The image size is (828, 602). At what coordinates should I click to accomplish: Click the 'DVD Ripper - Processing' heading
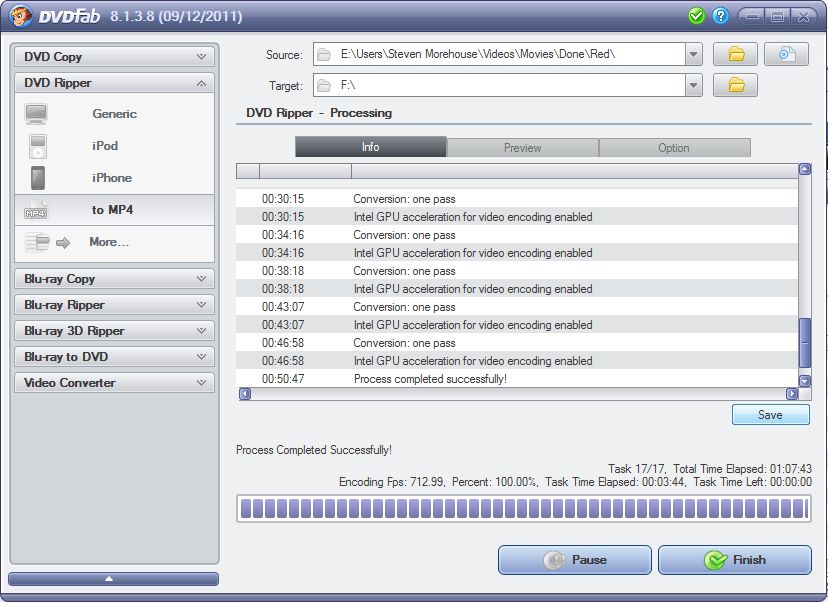point(319,113)
